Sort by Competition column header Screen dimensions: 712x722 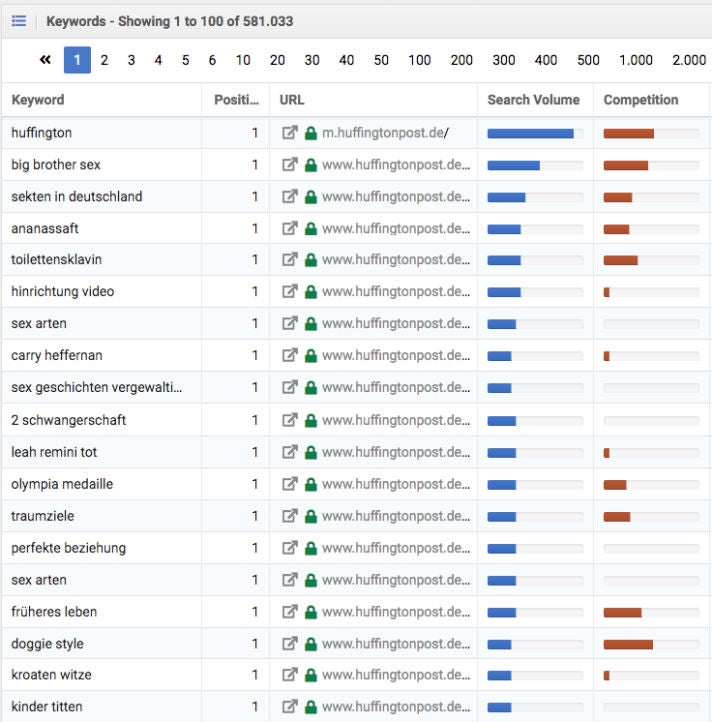640,100
